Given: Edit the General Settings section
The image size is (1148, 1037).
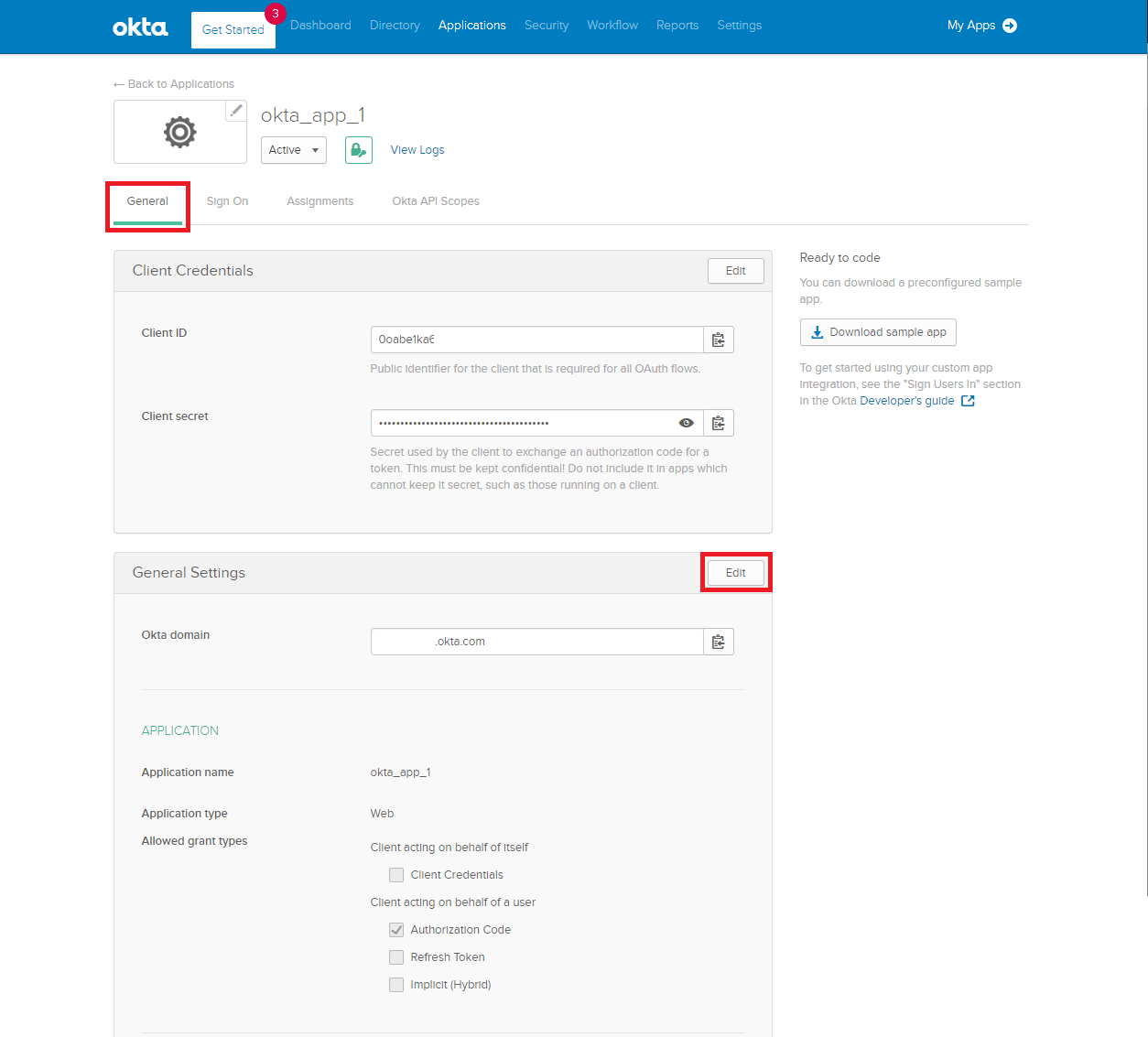Looking at the screenshot, I should [x=736, y=573].
